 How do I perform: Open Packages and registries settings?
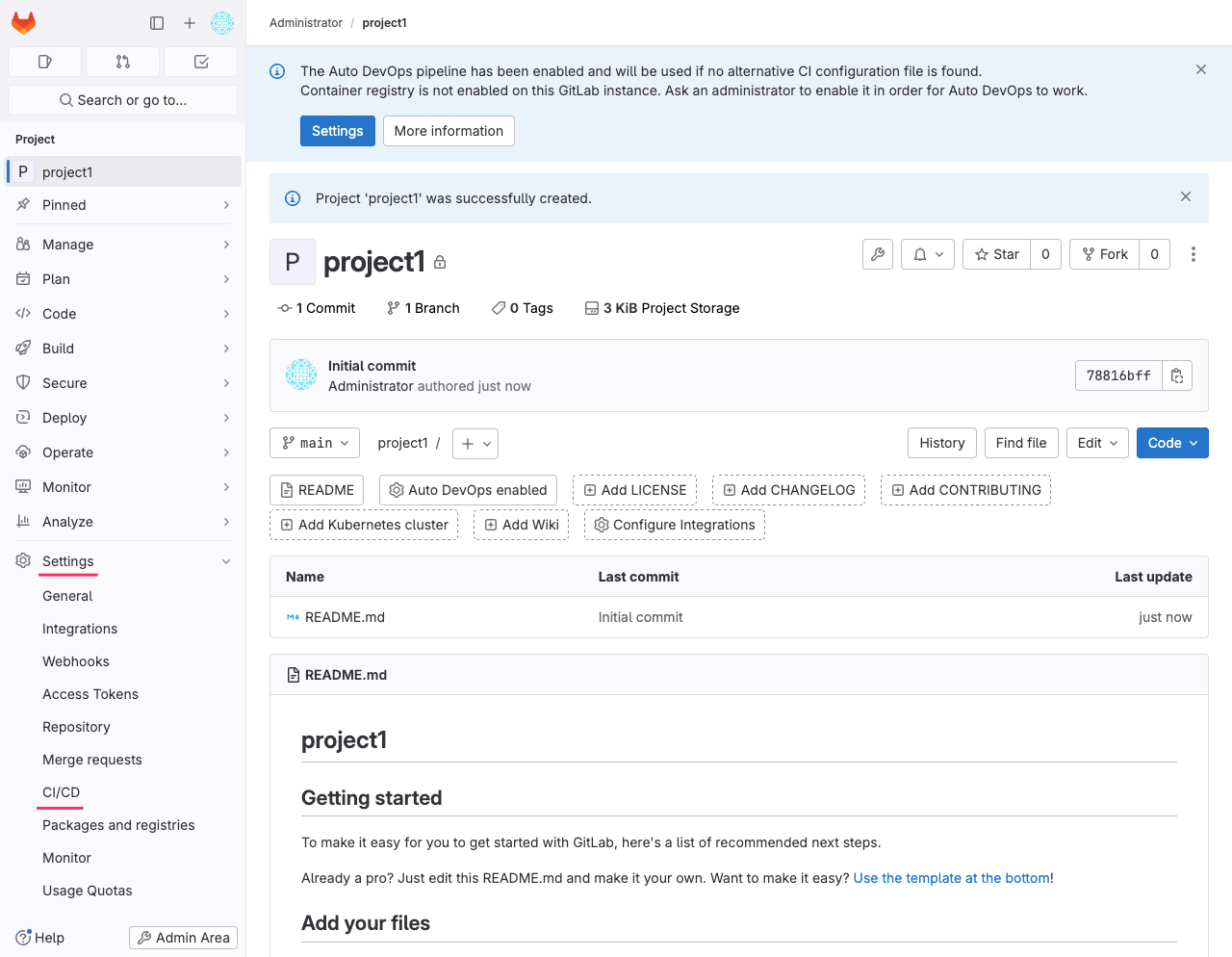[x=118, y=825]
